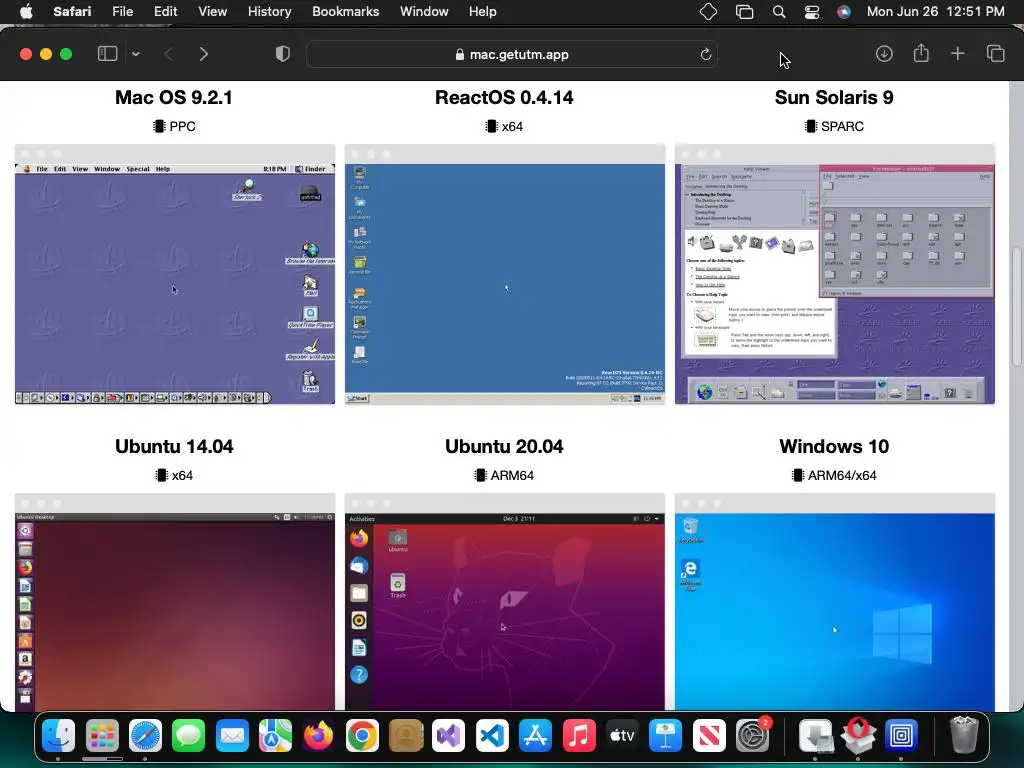
Task: Click the PPC architecture label
Action: coord(182,126)
